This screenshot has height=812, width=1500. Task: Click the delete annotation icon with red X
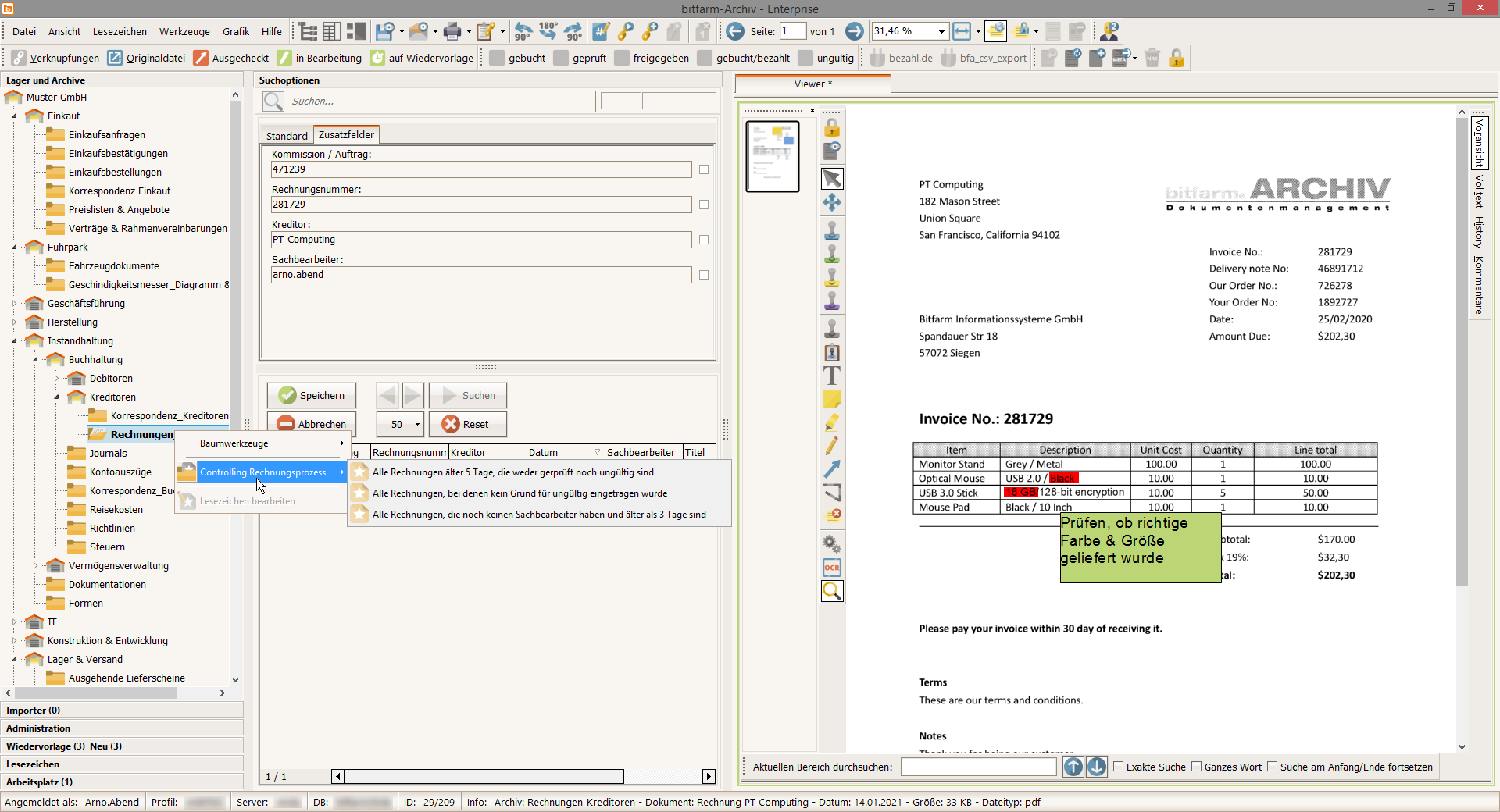tap(832, 515)
